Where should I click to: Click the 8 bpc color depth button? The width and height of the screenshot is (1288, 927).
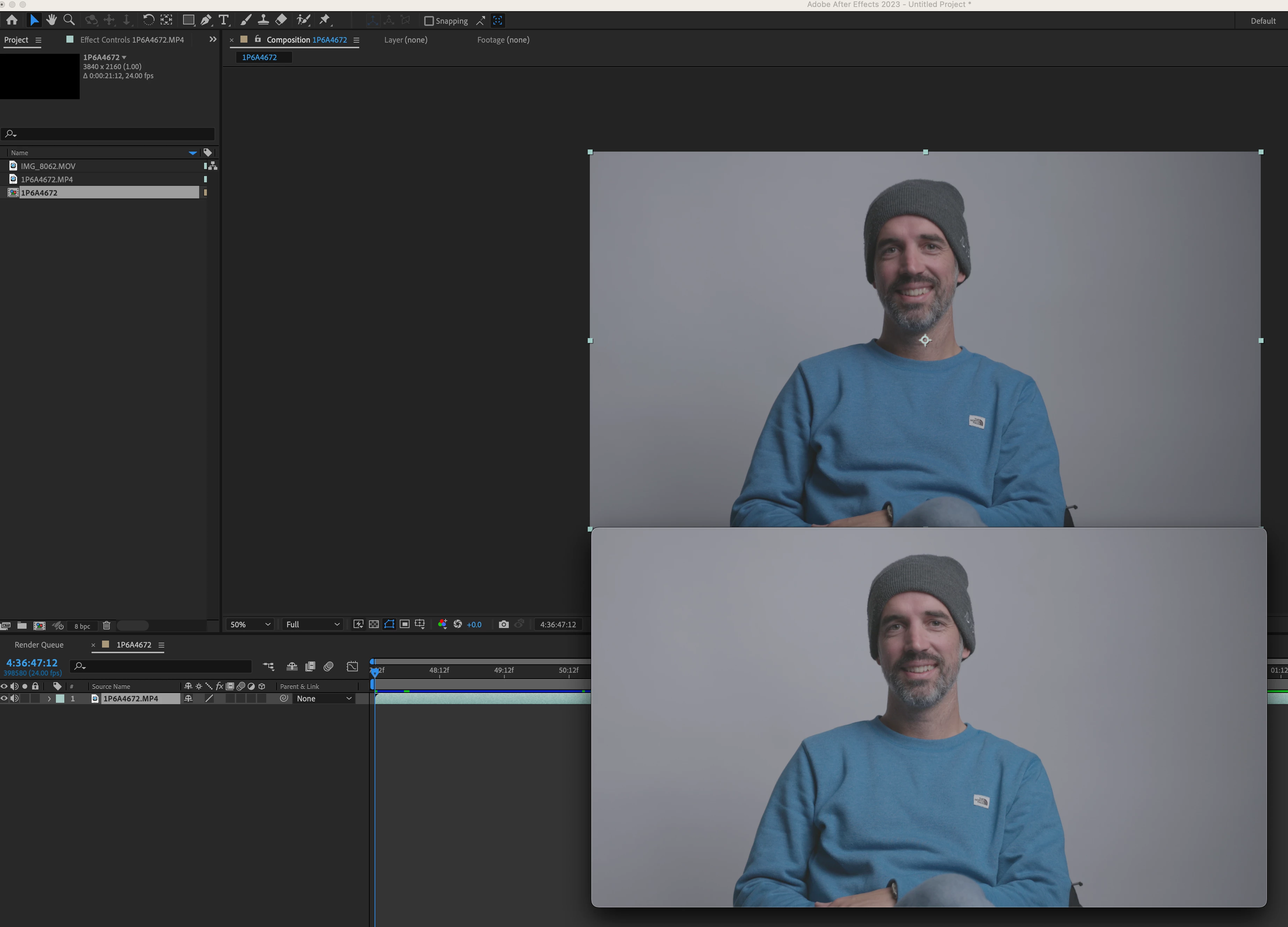[82, 626]
